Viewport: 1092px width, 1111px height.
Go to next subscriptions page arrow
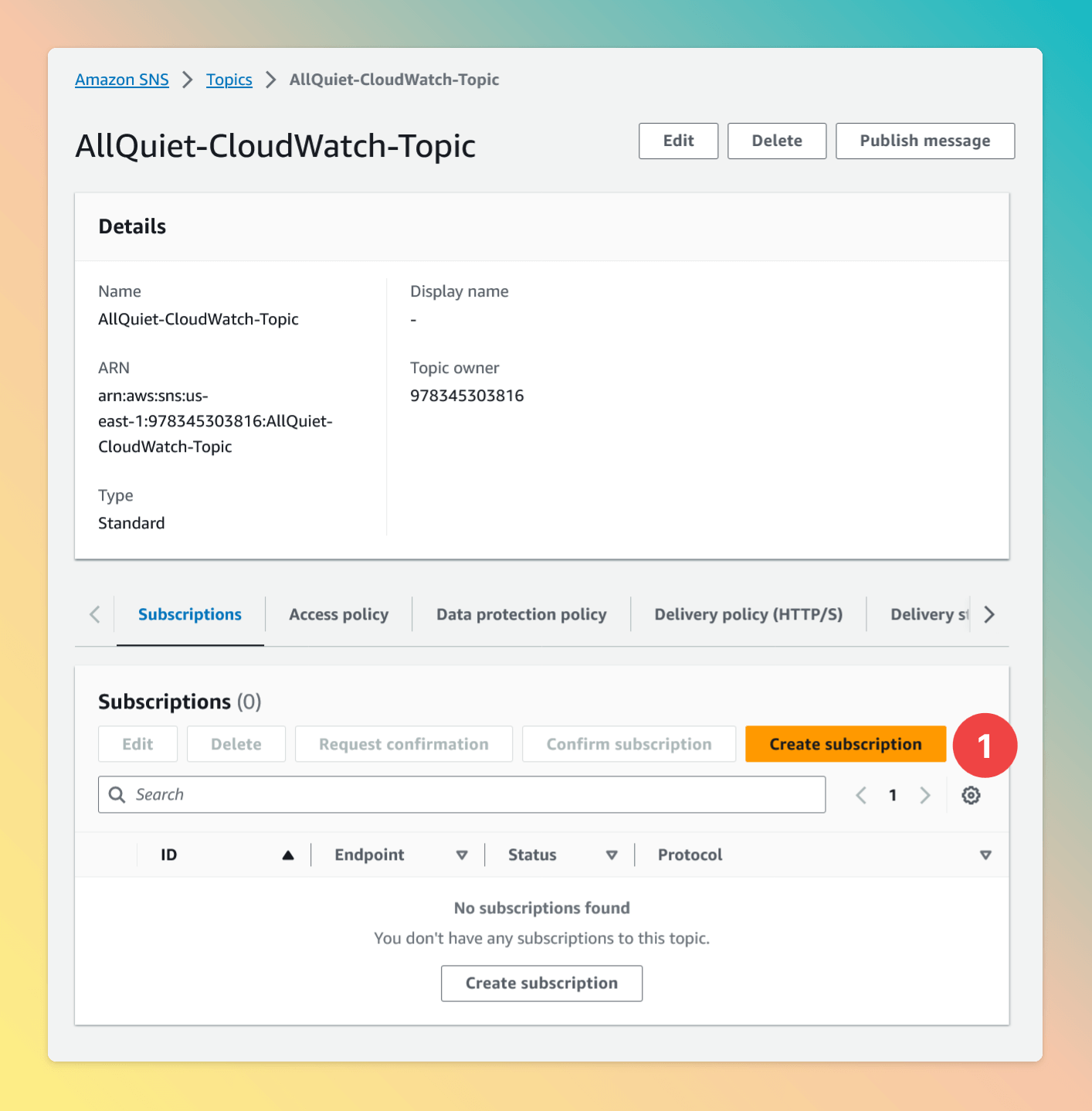tap(925, 795)
